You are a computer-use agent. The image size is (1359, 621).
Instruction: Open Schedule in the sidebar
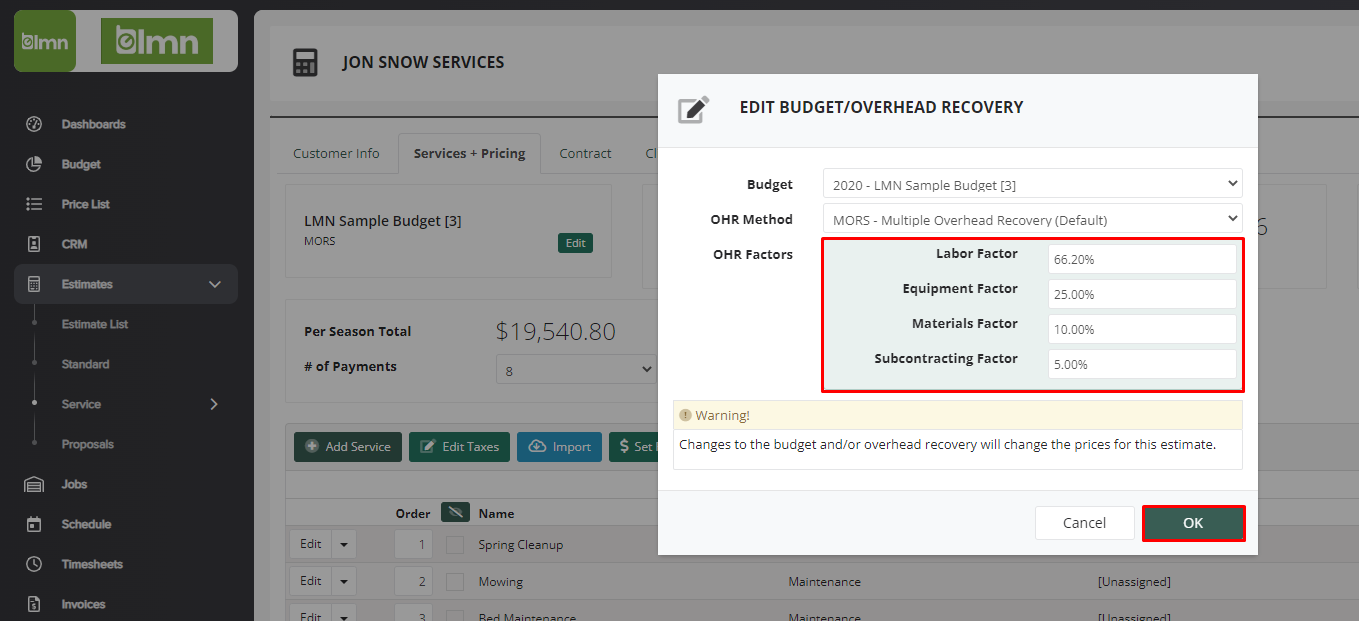click(86, 524)
